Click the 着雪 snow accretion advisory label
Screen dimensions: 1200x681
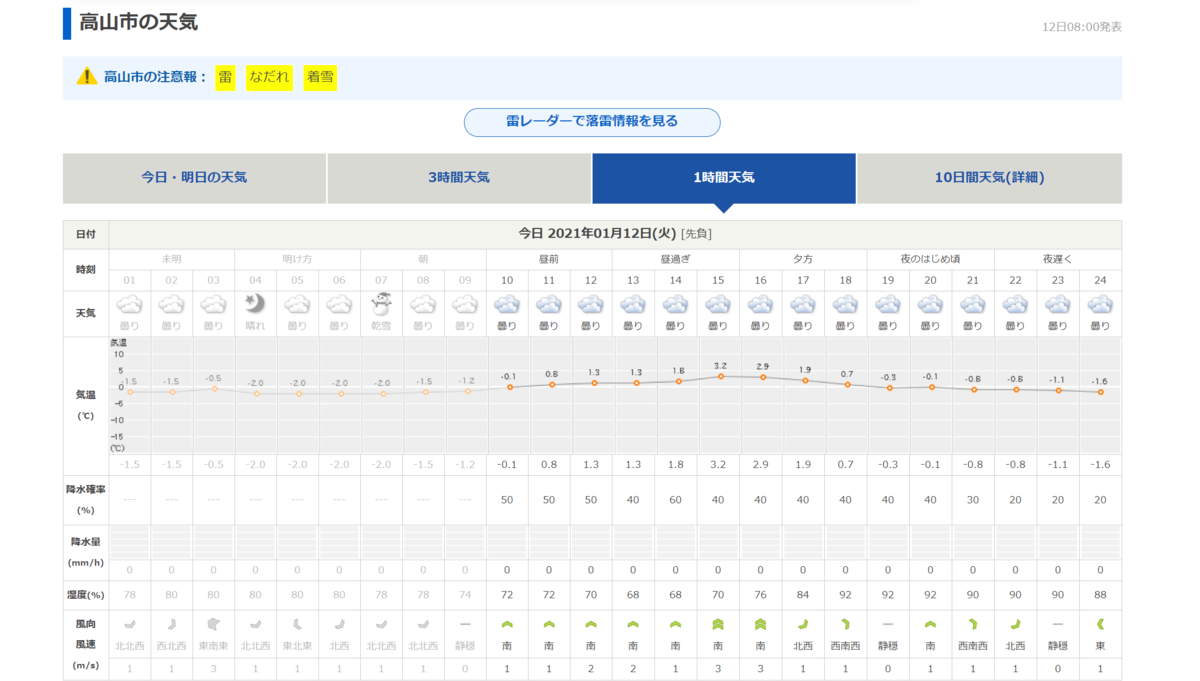coord(319,77)
